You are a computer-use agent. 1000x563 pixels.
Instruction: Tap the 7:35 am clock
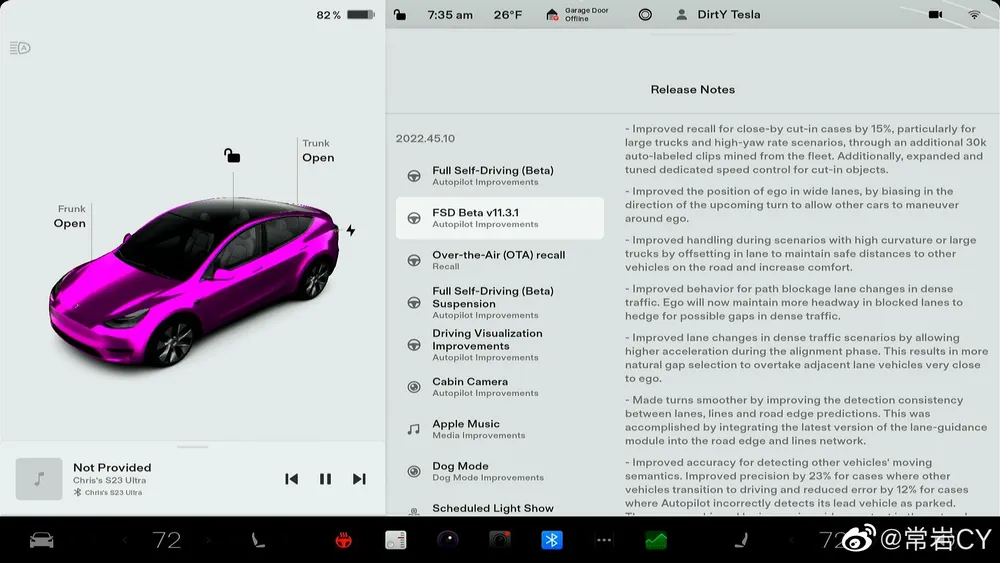[450, 15]
